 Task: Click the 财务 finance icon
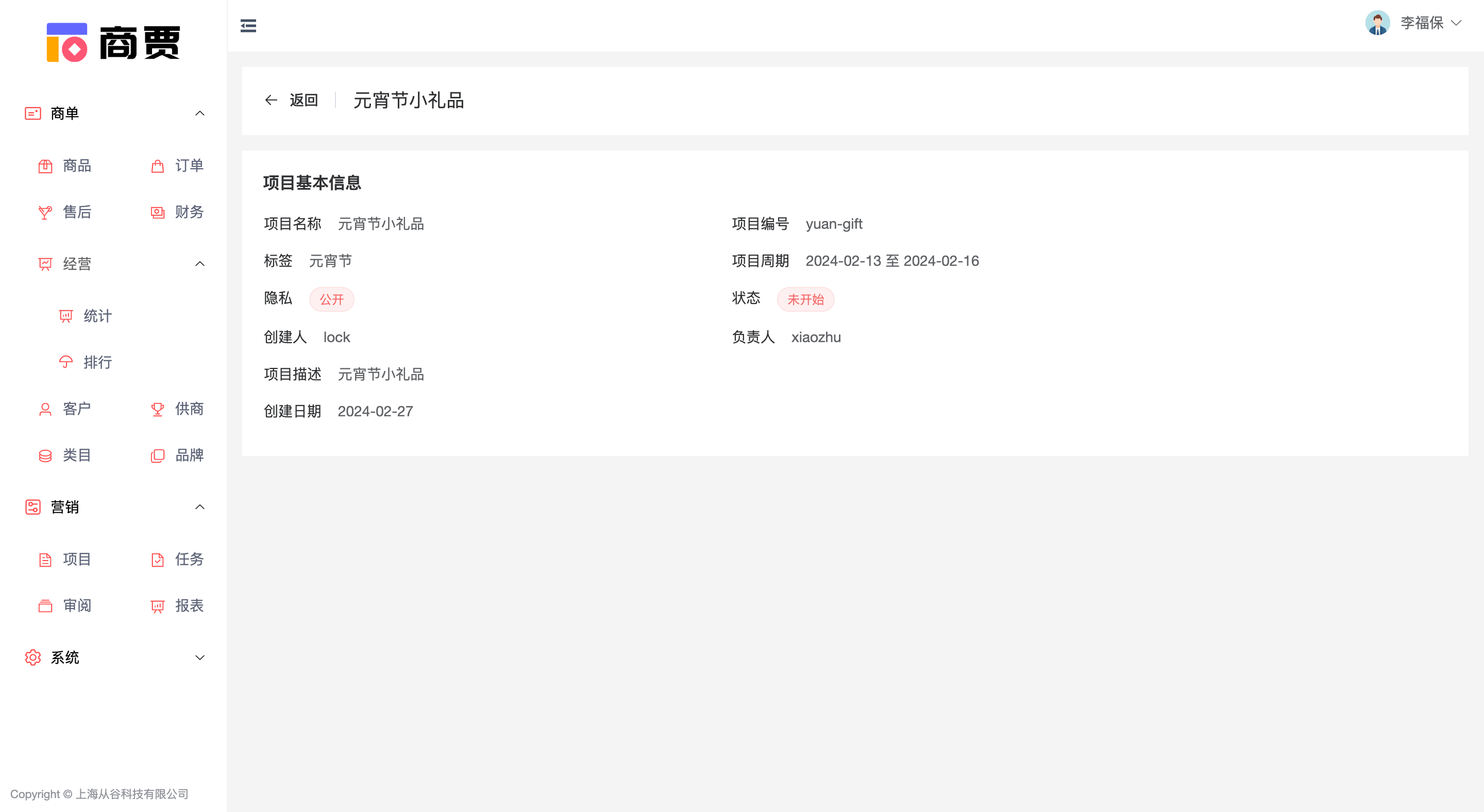157,212
